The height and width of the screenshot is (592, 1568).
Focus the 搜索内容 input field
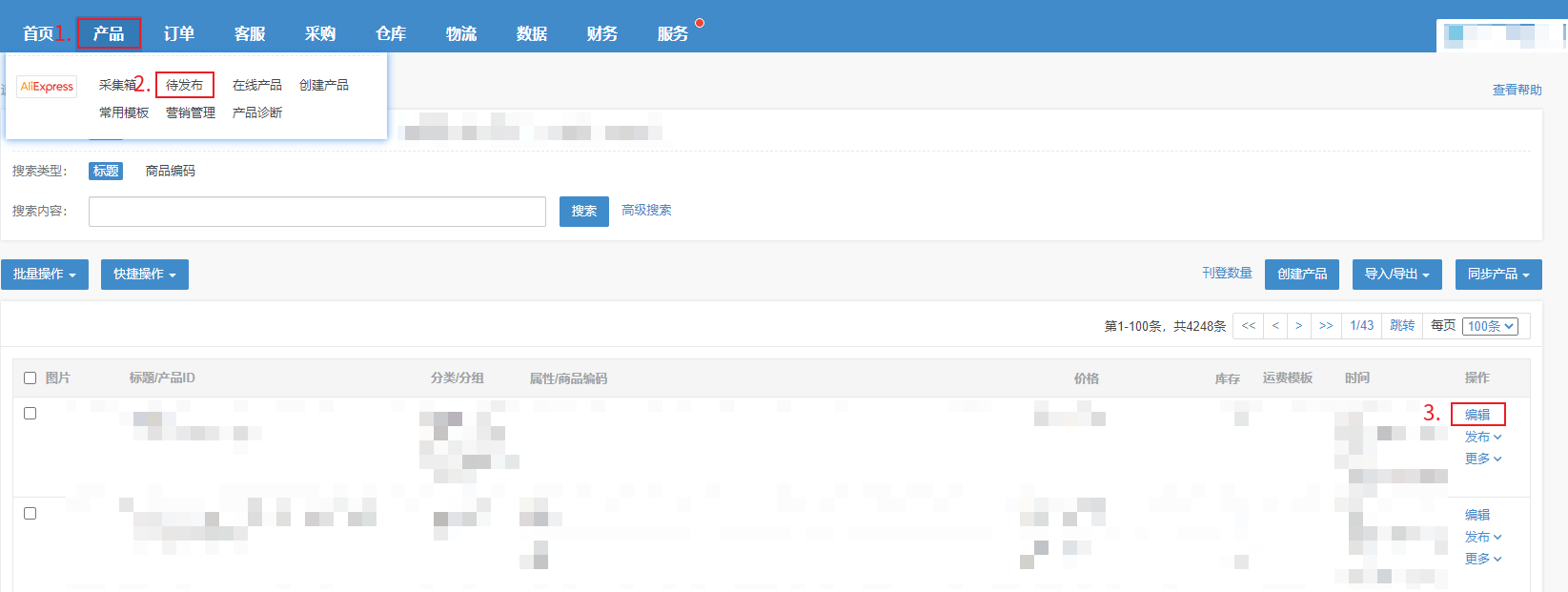point(317,212)
